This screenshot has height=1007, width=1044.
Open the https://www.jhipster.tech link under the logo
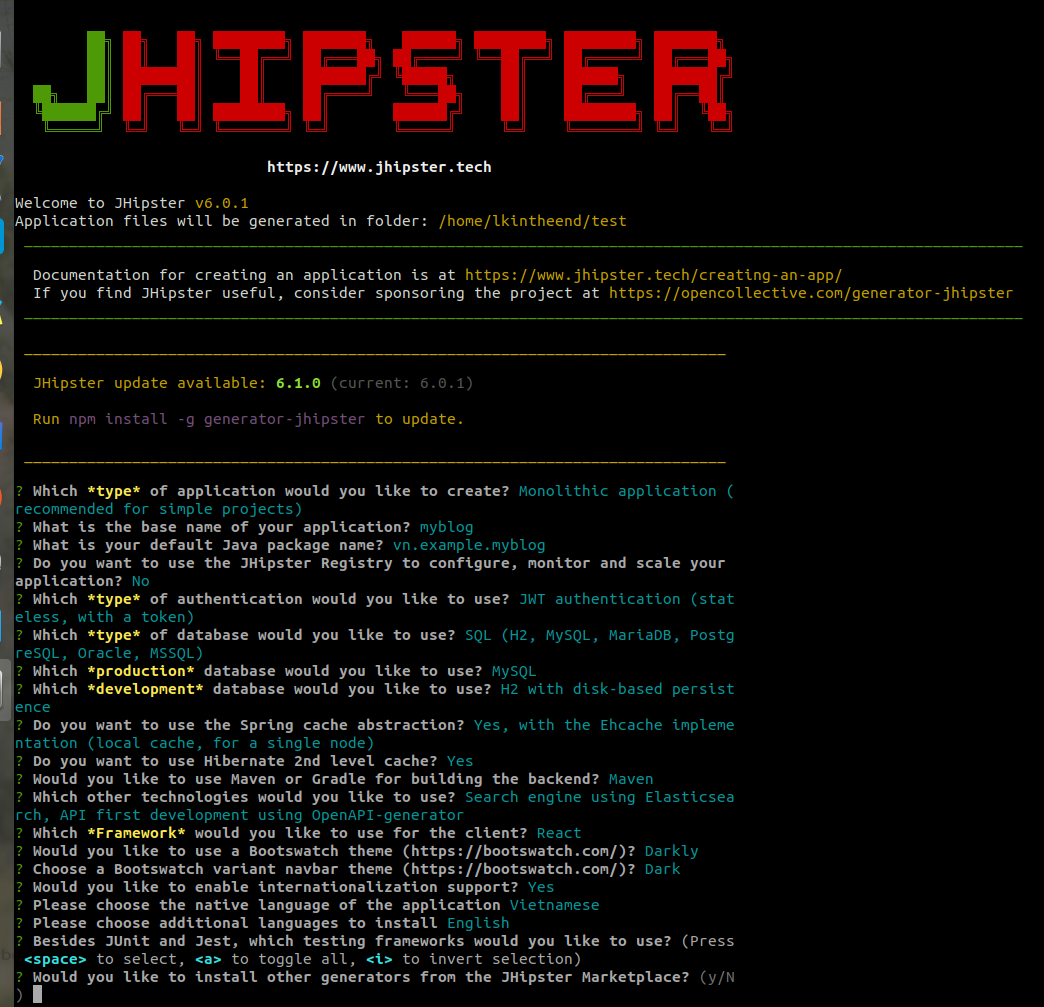click(379, 167)
